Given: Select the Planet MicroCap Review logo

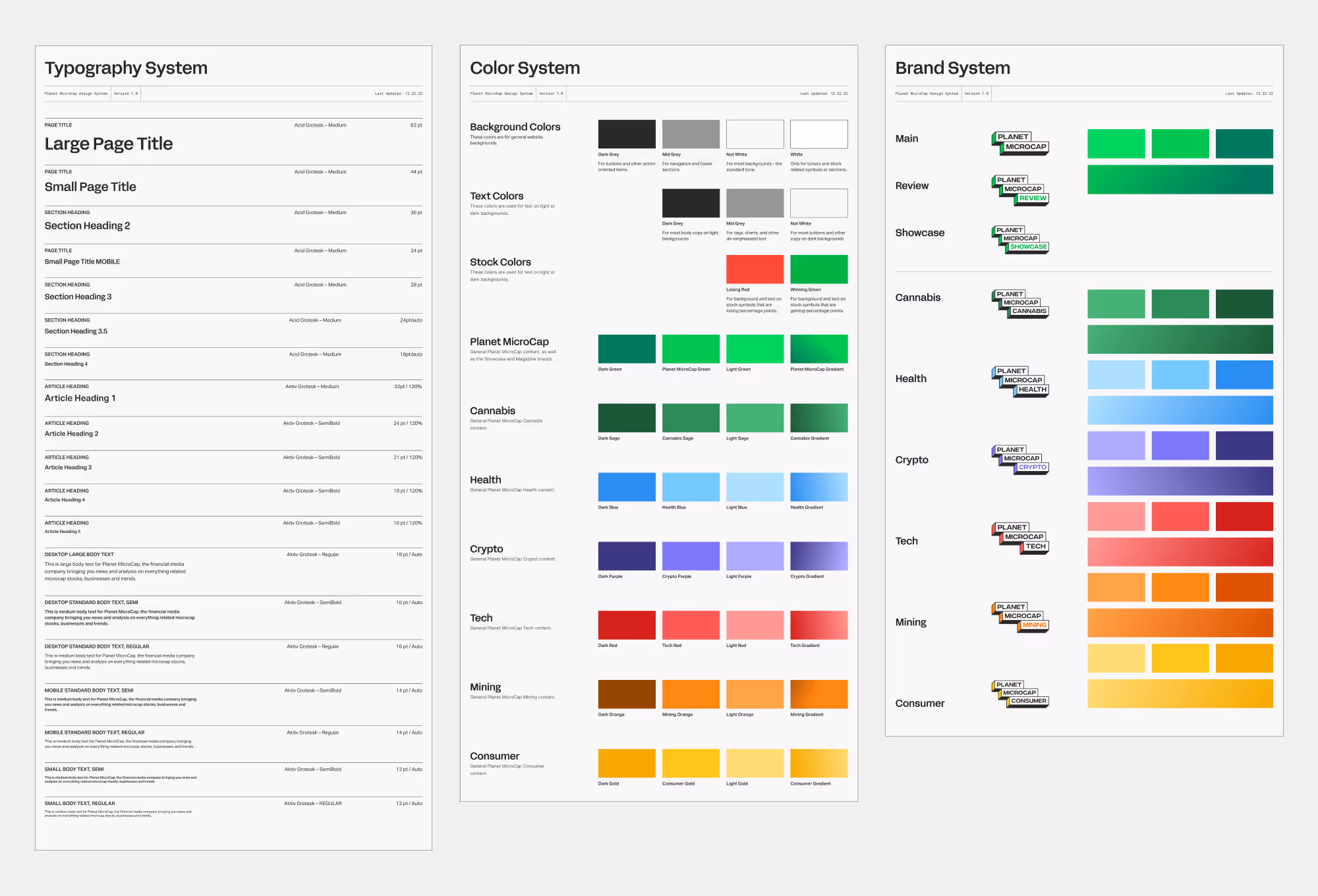Looking at the screenshot, I should (x=1020, y=190).
